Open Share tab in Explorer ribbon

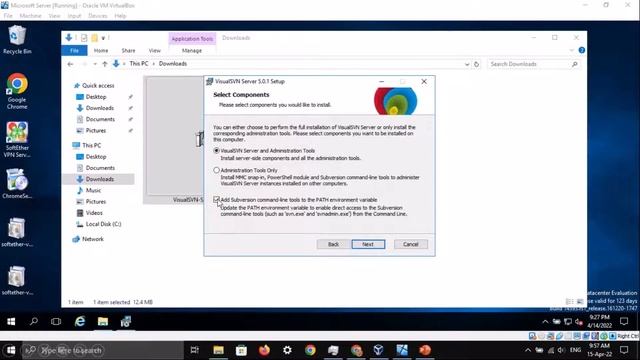pos(128,51)
